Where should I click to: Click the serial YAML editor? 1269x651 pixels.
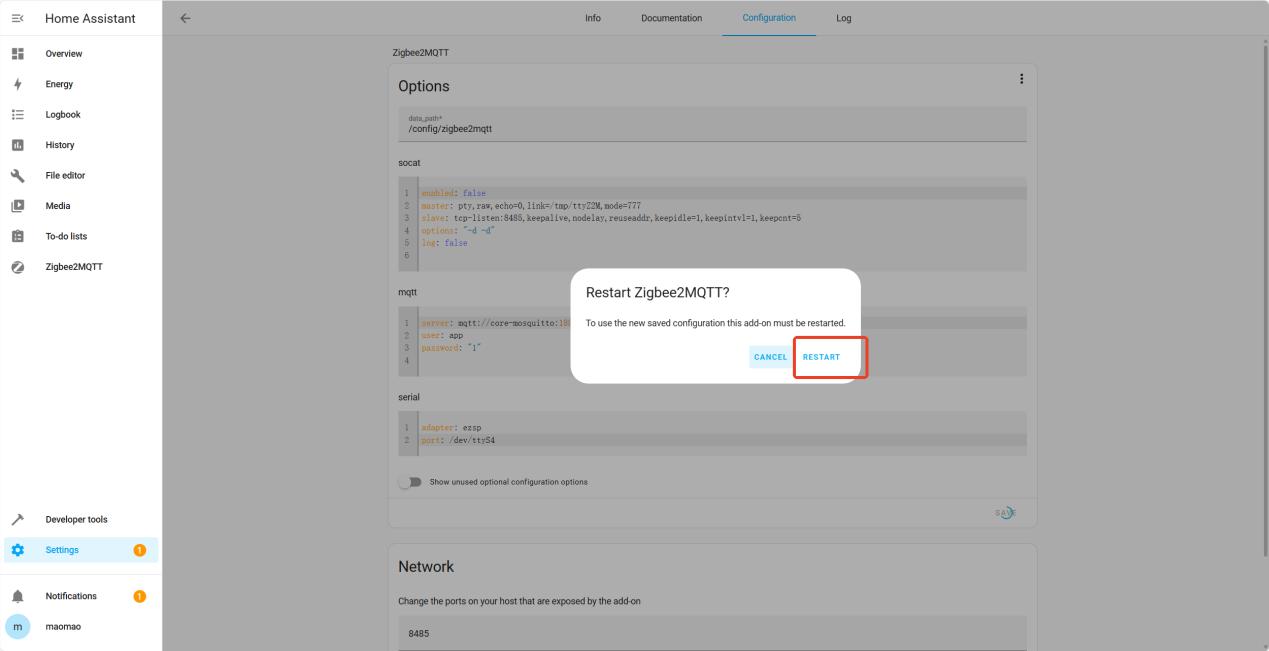pos(712,434)
